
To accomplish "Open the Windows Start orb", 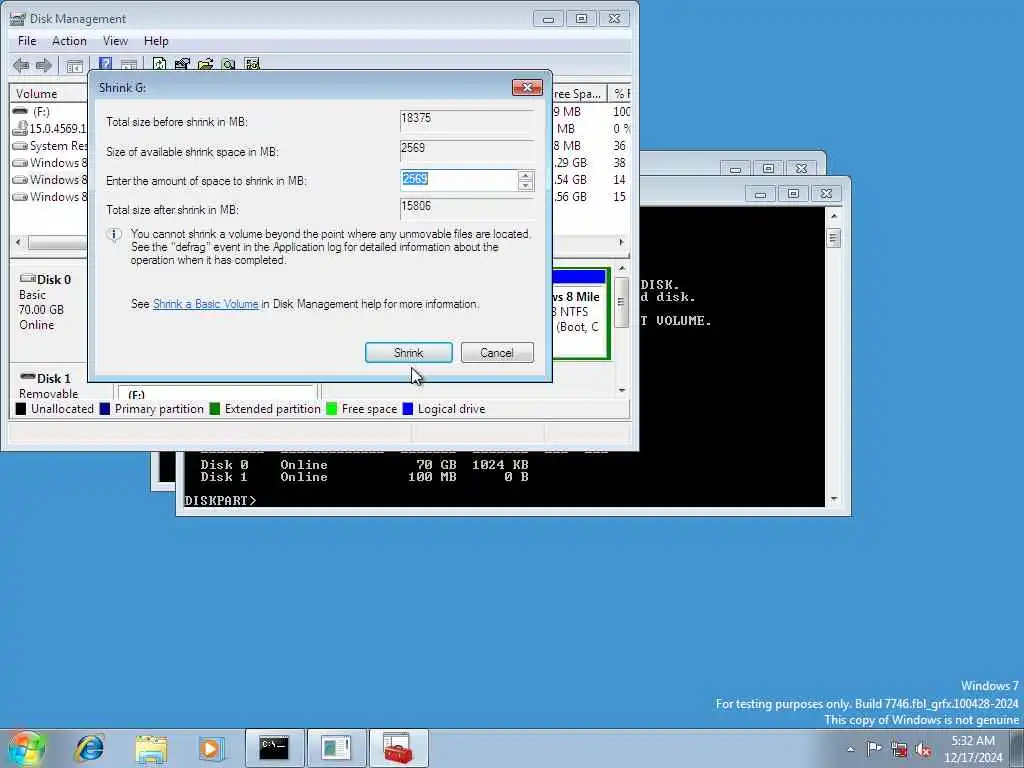I will click(x=26, y=748).
